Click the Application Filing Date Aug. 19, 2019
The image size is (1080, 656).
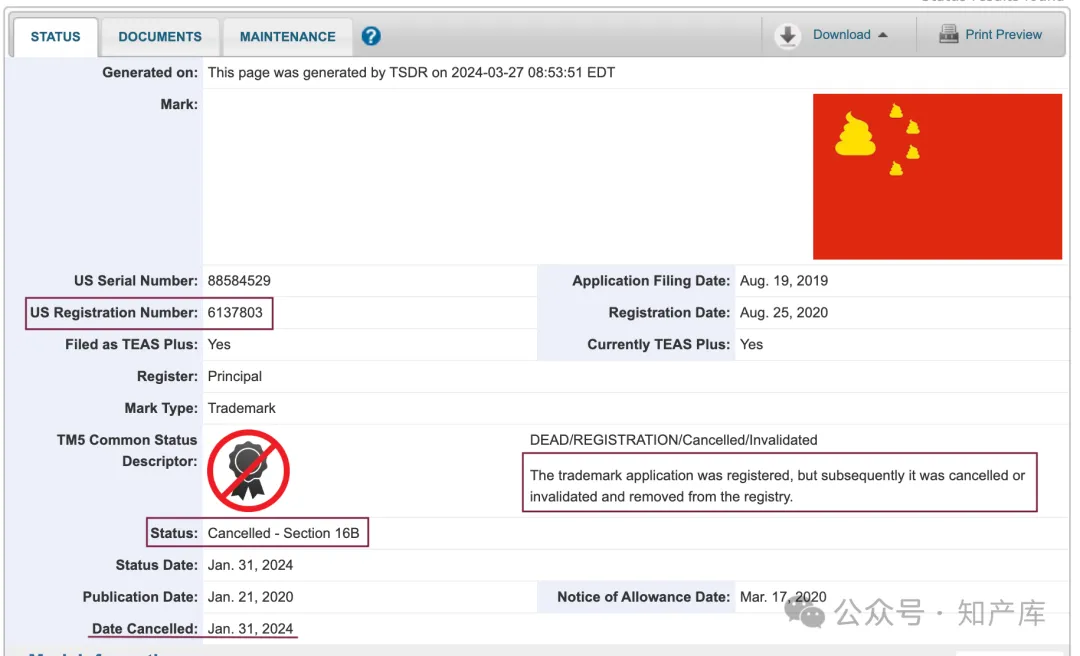click(784, 281)
